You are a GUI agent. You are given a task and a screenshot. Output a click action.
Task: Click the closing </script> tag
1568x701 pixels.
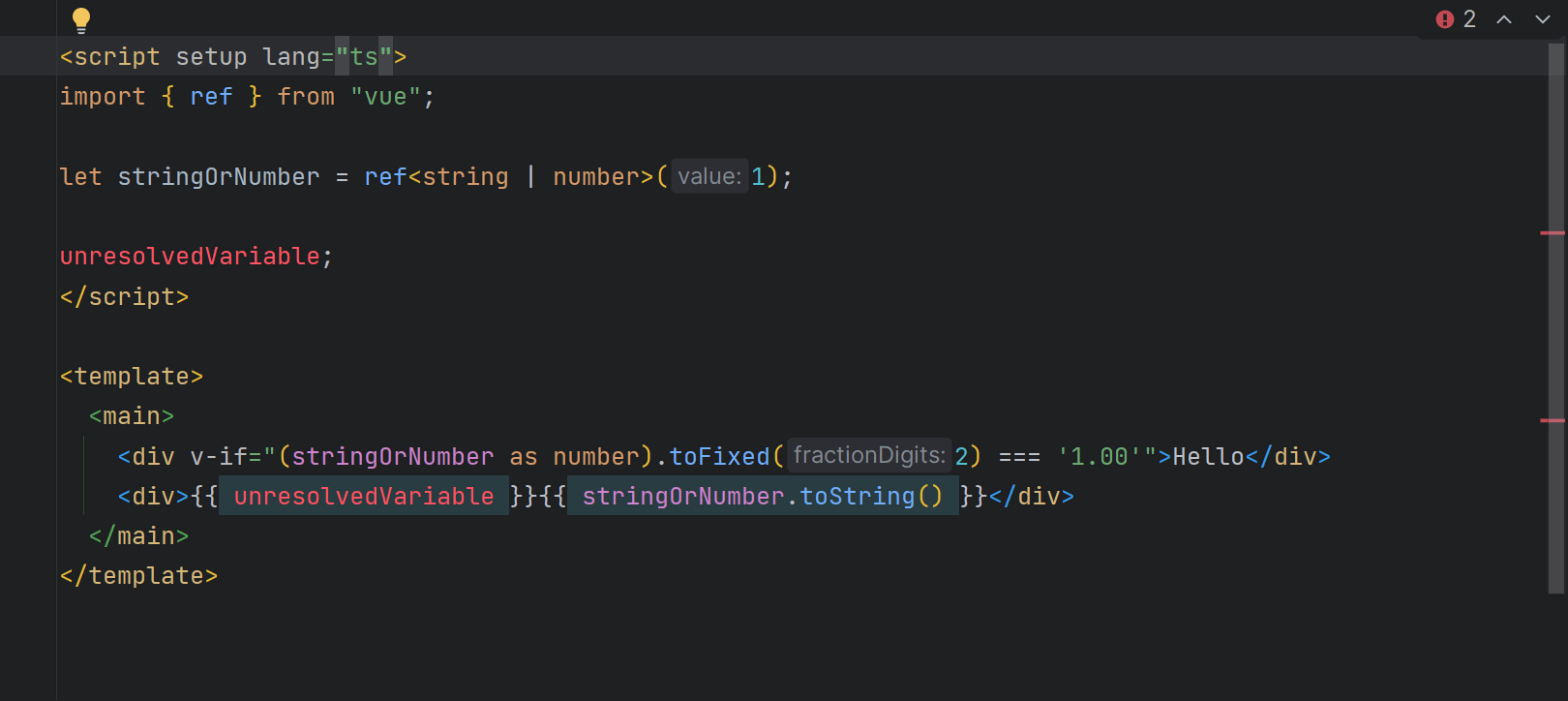(x=124, y=297)
